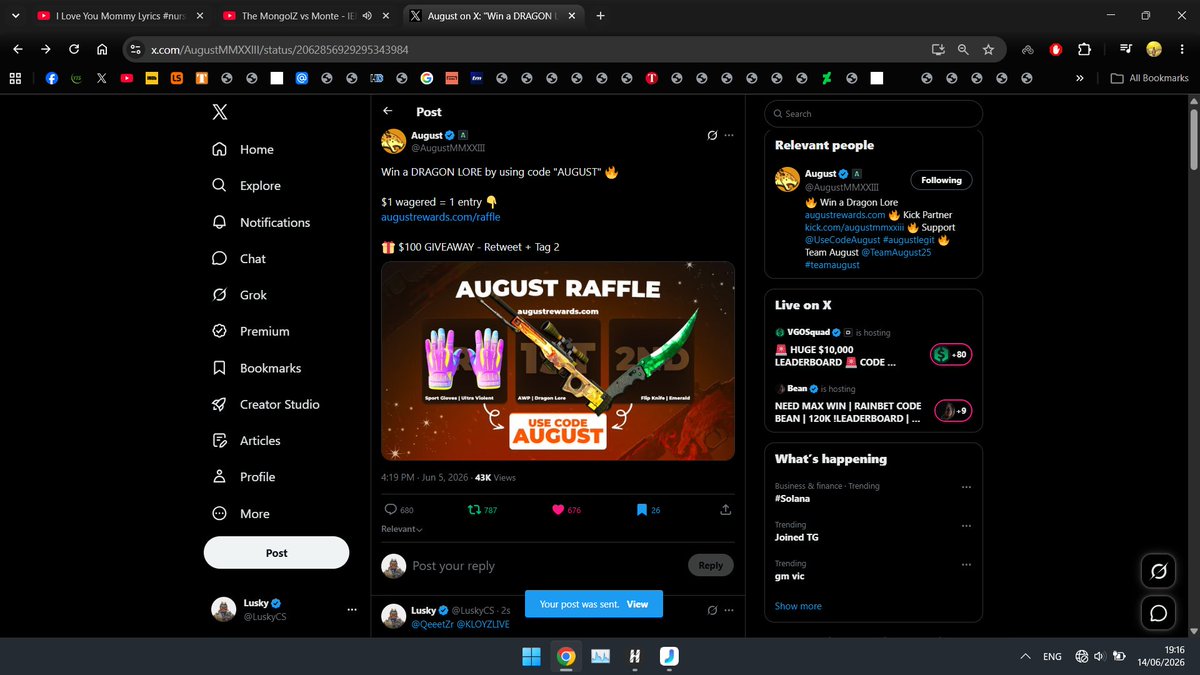Switch to The MongolZ vs Monte tab
Image resolution: width=1200 pixels, height=675 pixels.
(x=306, y=16)
